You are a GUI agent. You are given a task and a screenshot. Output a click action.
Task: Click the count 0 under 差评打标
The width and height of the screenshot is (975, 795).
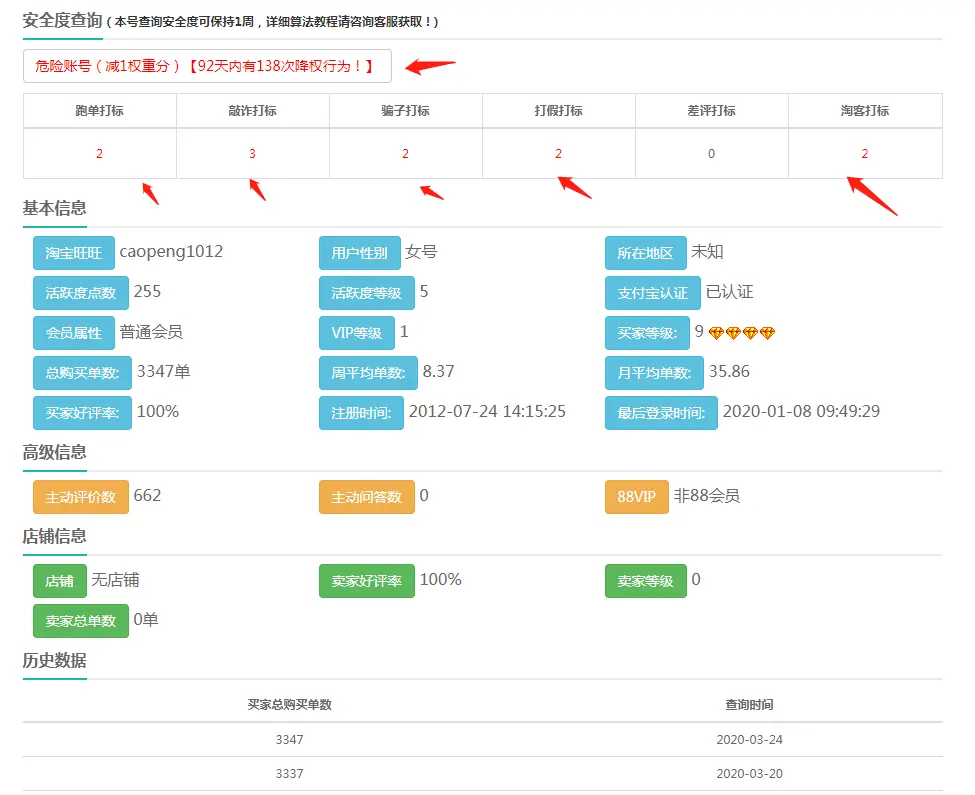[x=711, y=153]
